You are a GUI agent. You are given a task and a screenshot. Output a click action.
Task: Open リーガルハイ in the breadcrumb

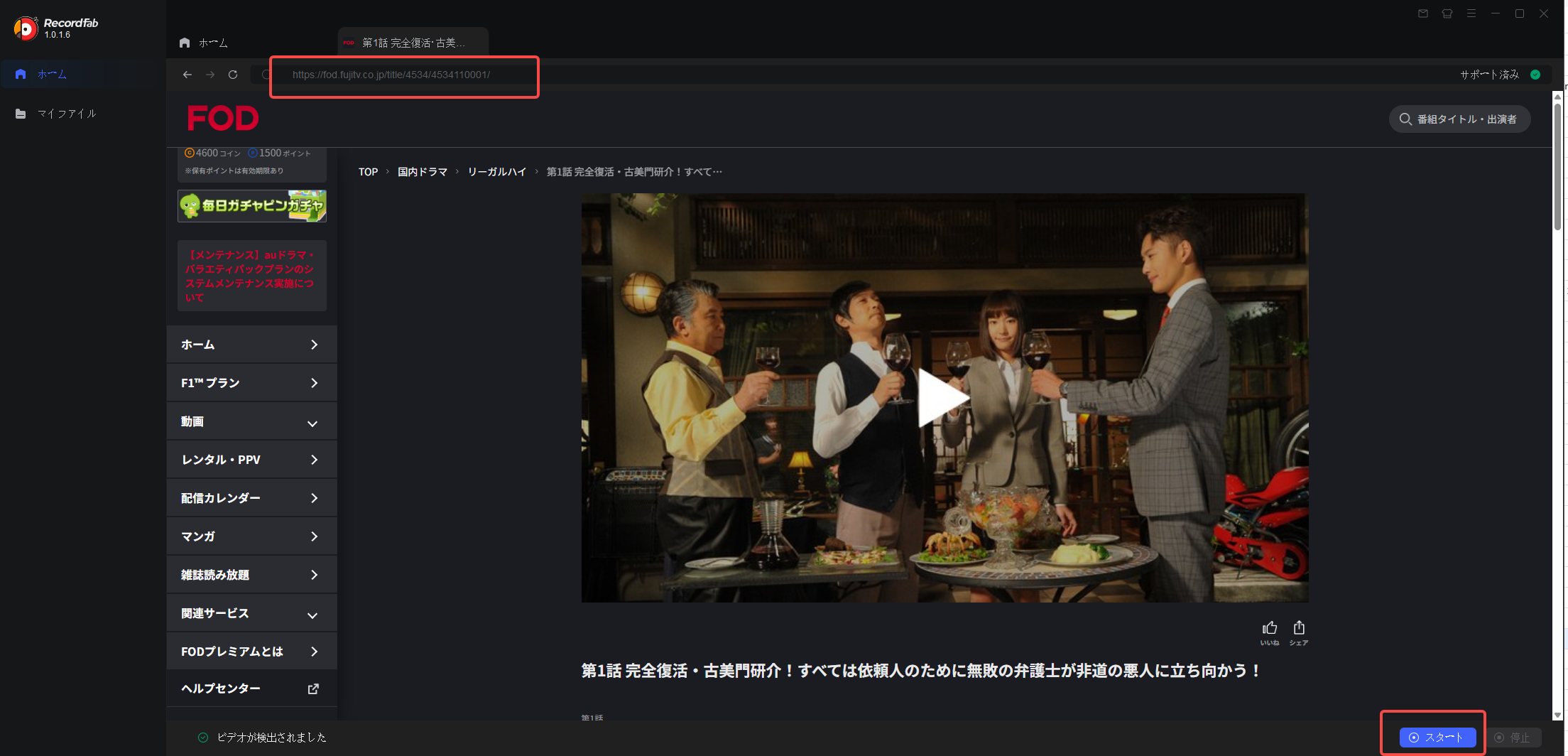coord(497,172)
